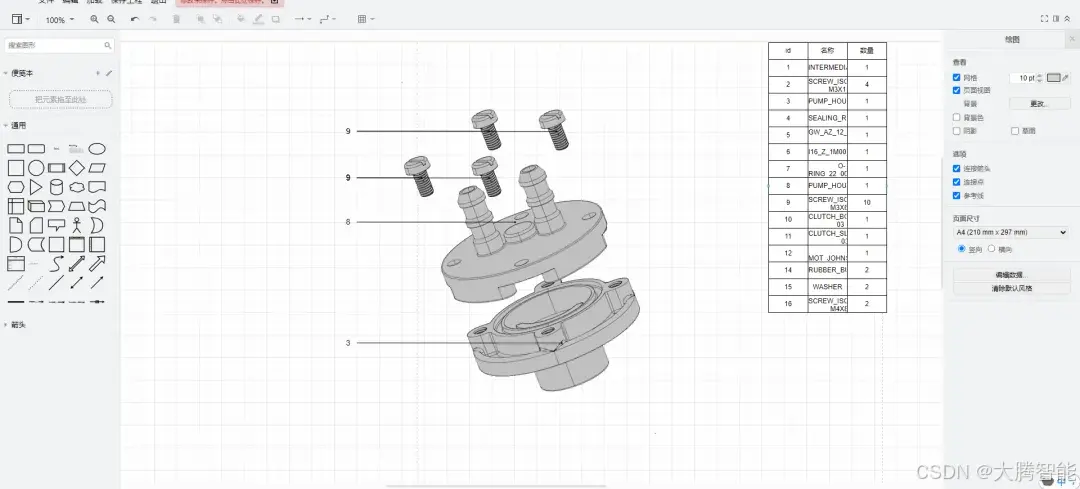
Task: Click the WASHER cell in the parts table
Action: (x=827, y=287)
